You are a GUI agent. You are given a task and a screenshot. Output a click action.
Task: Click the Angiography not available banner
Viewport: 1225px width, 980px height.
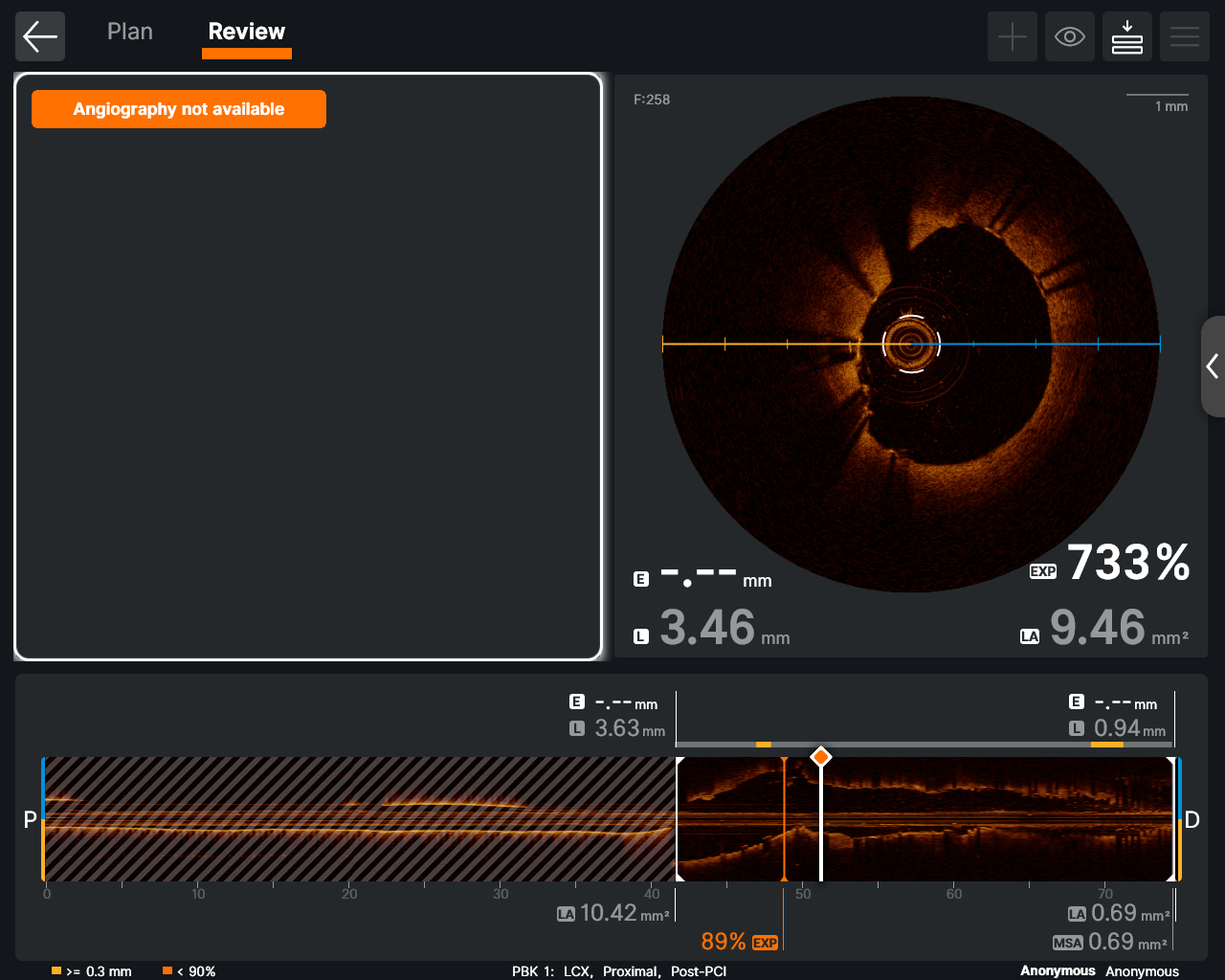coord(179,109)
